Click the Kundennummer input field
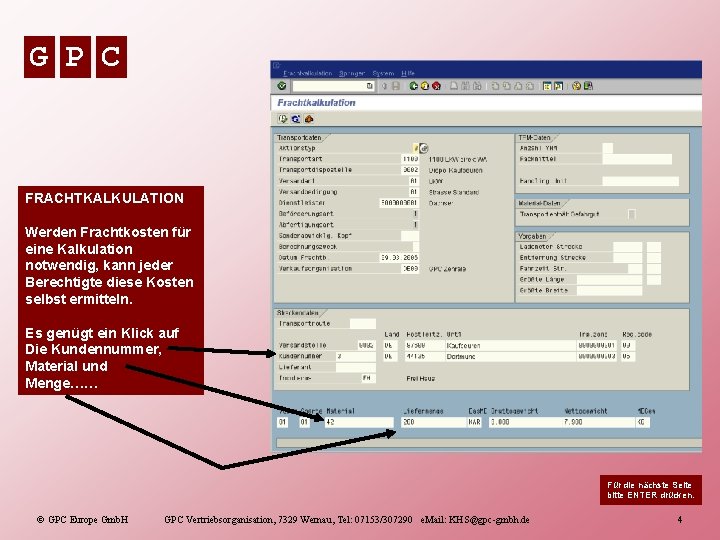720x540 pixels. [x=356, y=356]
